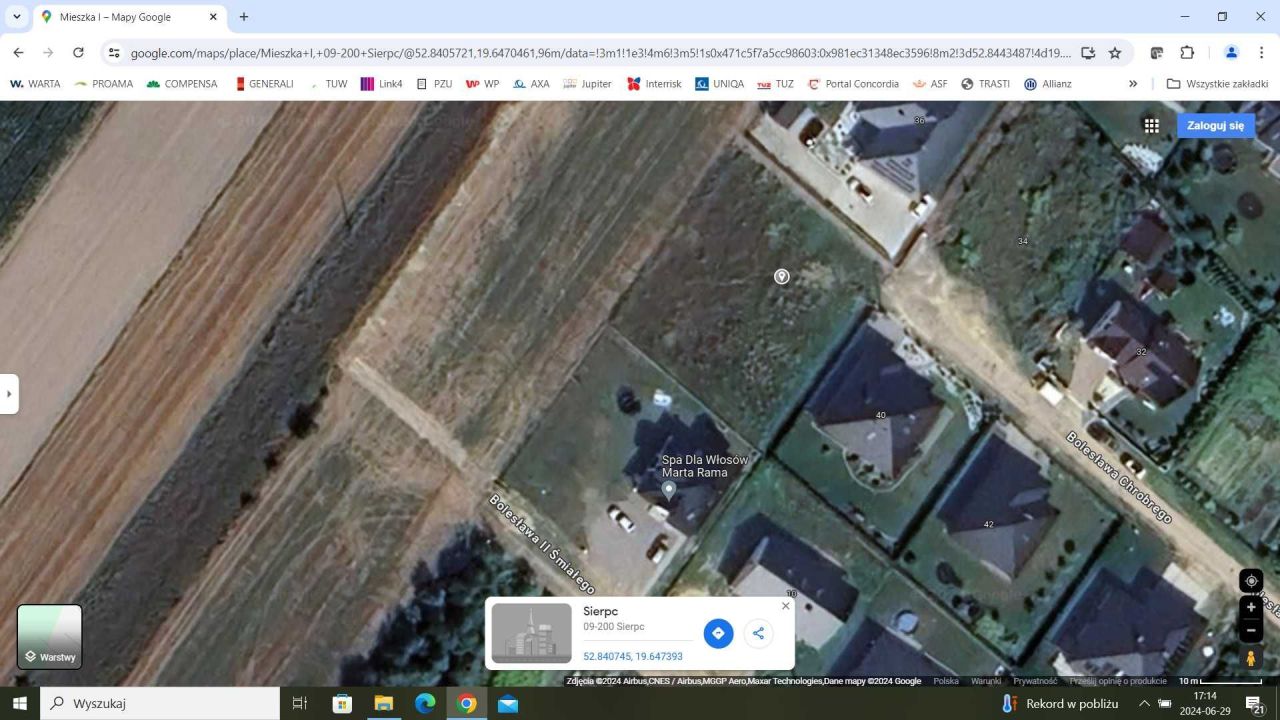Open the PZU bookmark

tap(435, 84)
